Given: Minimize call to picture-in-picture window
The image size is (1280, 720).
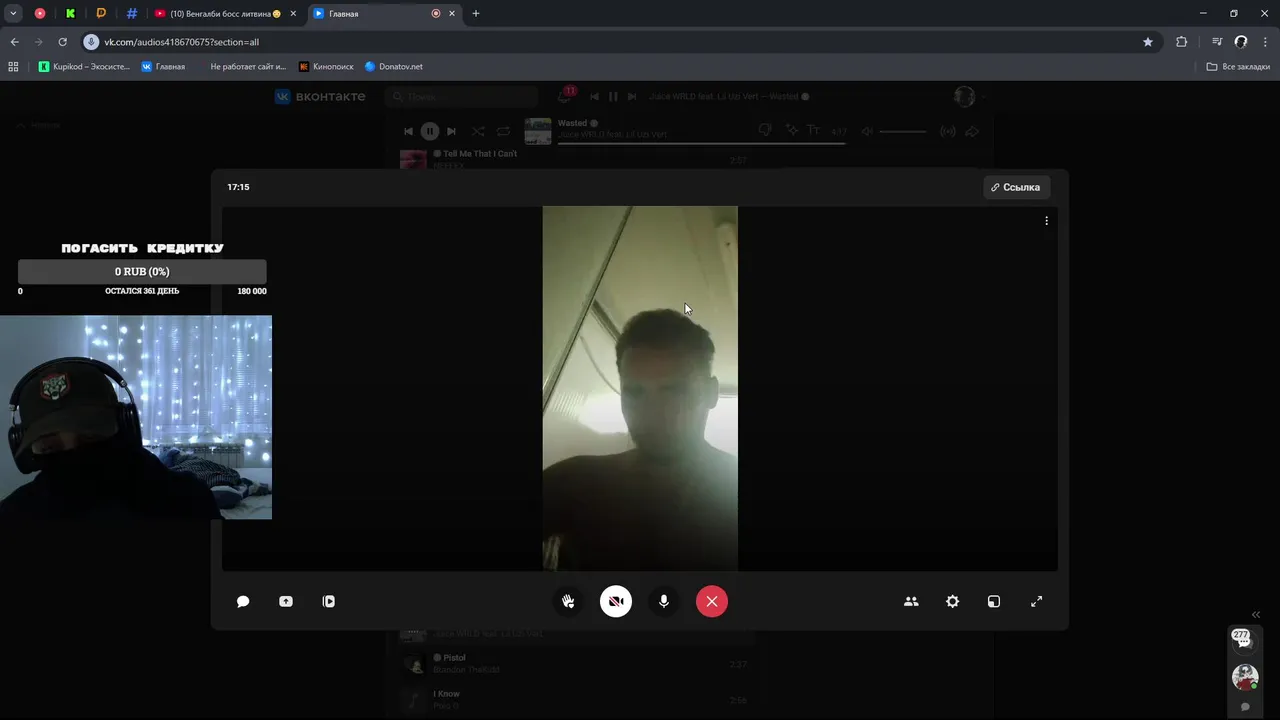Looking at the screenshot, I should point(994,601).
